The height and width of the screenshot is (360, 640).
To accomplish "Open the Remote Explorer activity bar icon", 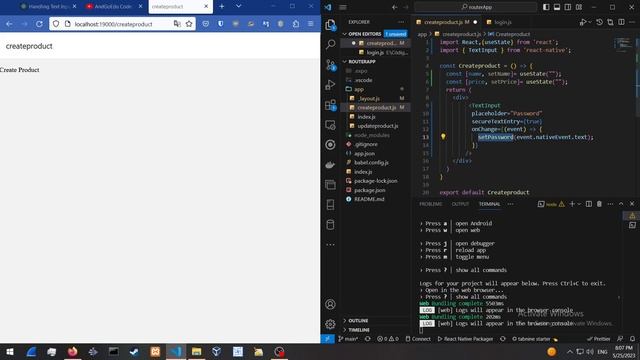I will pyautogui.click(x=330, y=125).
